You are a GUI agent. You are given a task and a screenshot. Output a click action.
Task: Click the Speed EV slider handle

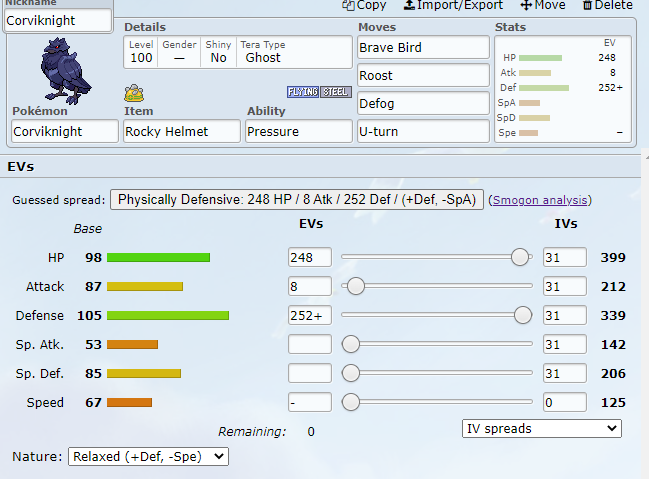351,402
